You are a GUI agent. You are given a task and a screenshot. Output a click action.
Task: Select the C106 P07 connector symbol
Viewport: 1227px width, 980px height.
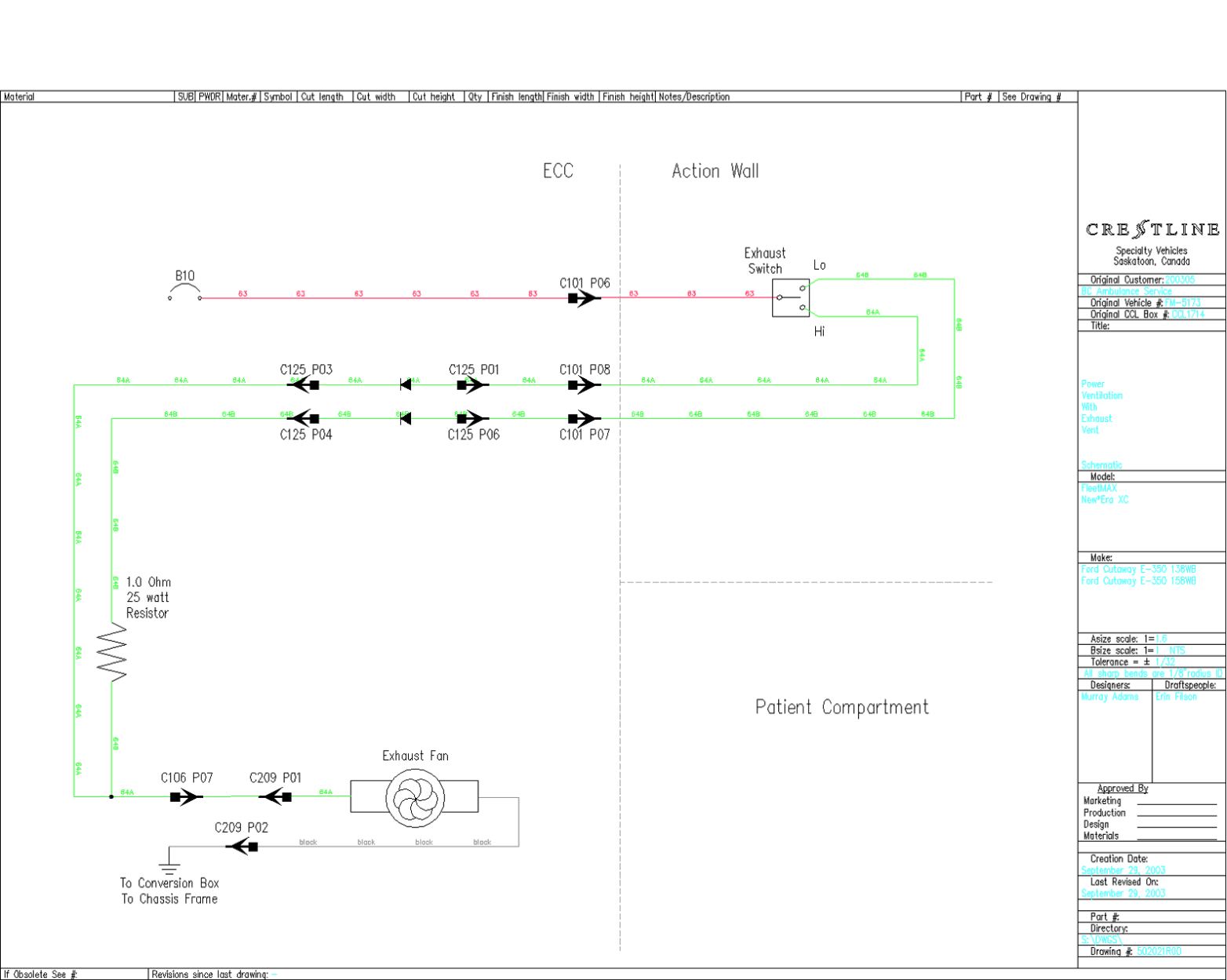[186, 797]
